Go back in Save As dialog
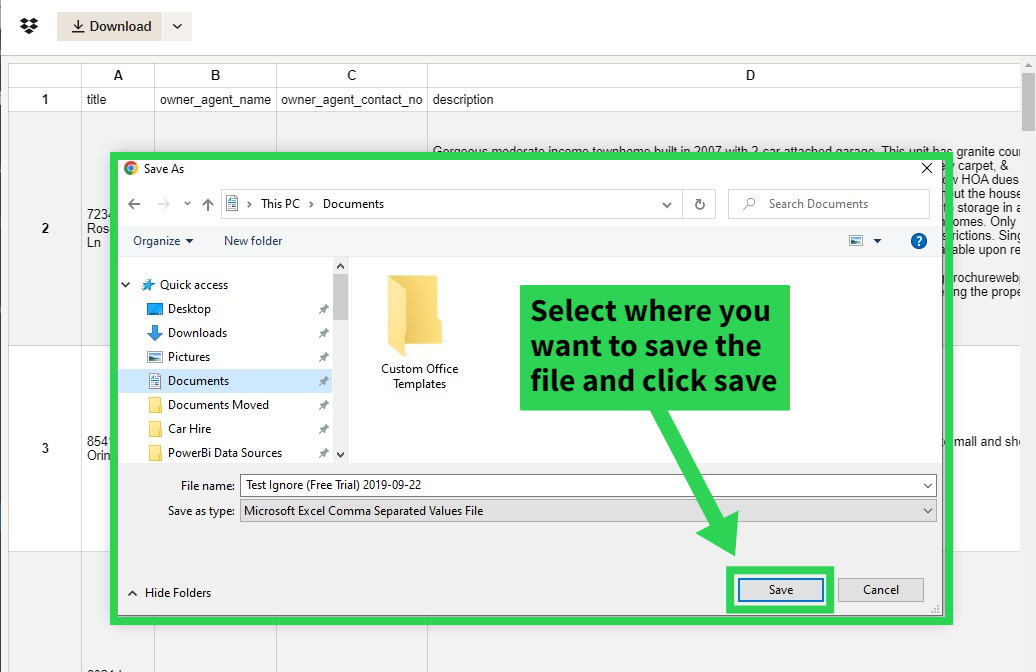Image resolution: width=1036 pixels, height=672 pixels. point(134,204)
